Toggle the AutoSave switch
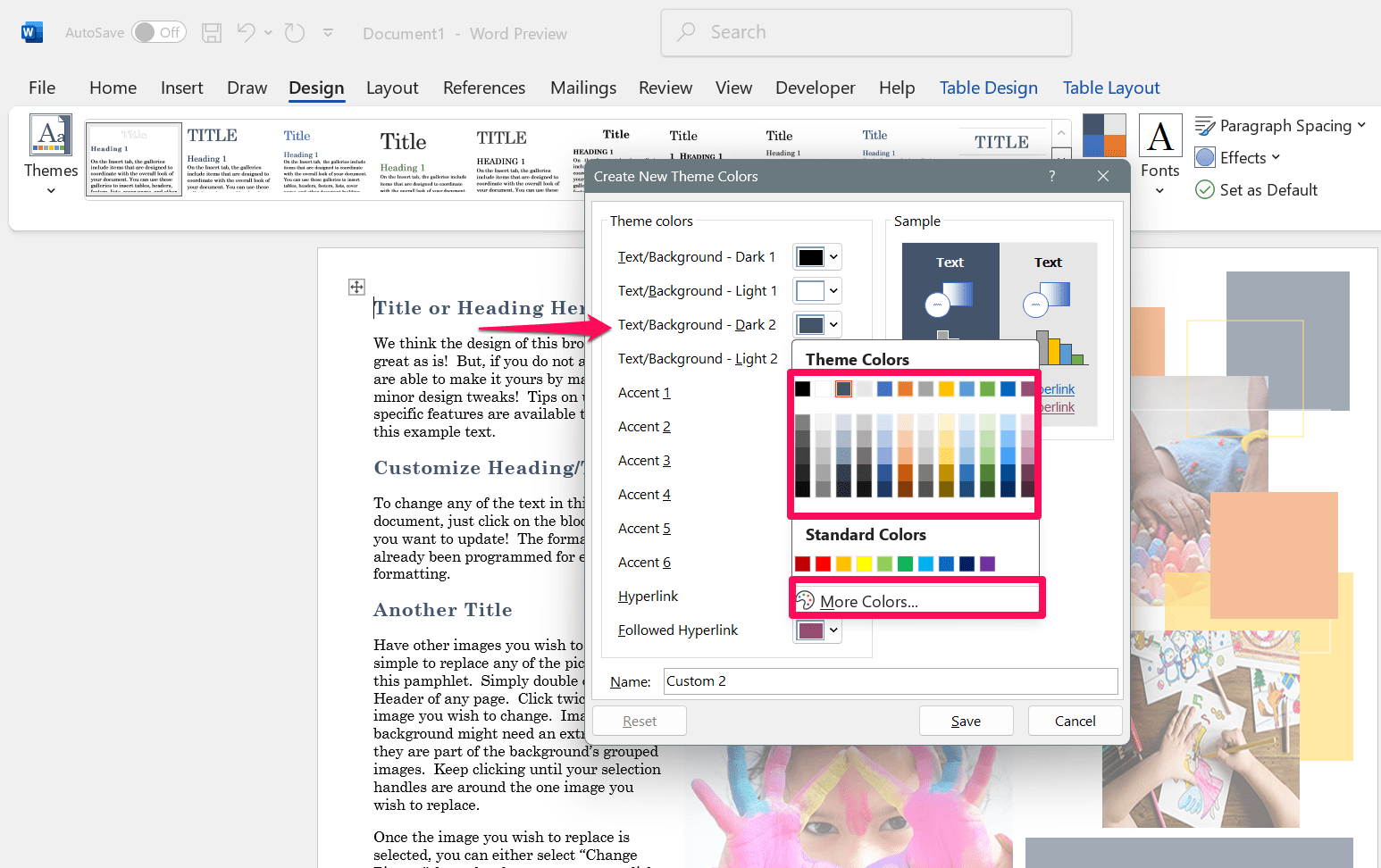Viewport: 1381px width, 868px height. pos(158,33)
